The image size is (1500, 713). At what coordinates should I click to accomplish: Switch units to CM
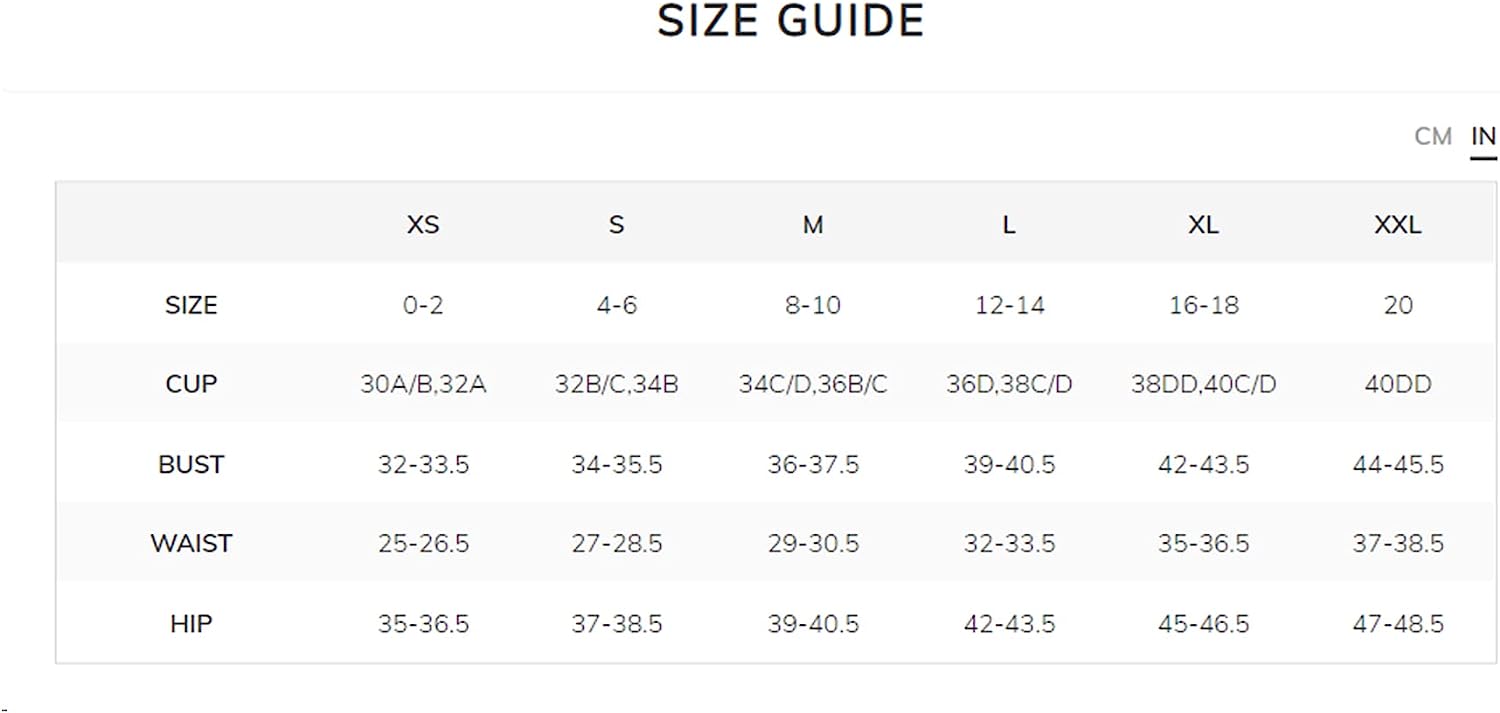pyautogui.click(x=1432, y=136)
